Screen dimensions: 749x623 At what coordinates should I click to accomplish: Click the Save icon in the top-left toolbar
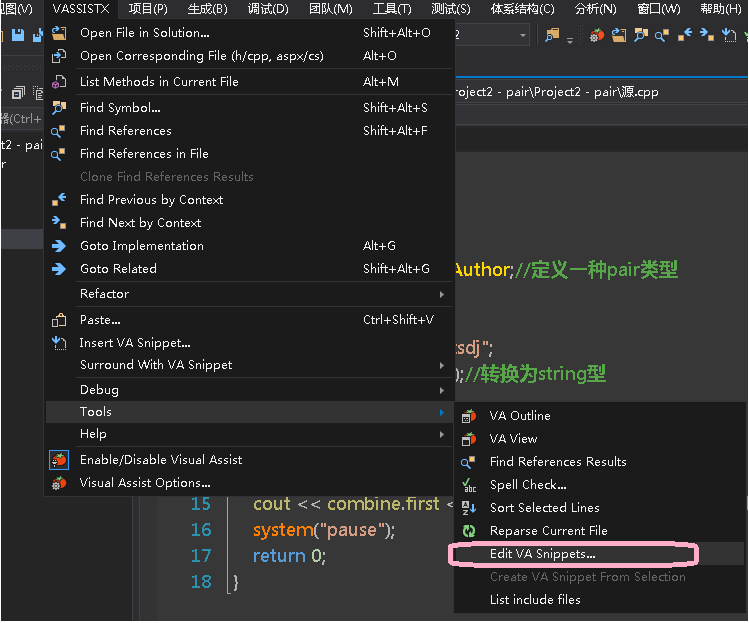coord(18,35)
